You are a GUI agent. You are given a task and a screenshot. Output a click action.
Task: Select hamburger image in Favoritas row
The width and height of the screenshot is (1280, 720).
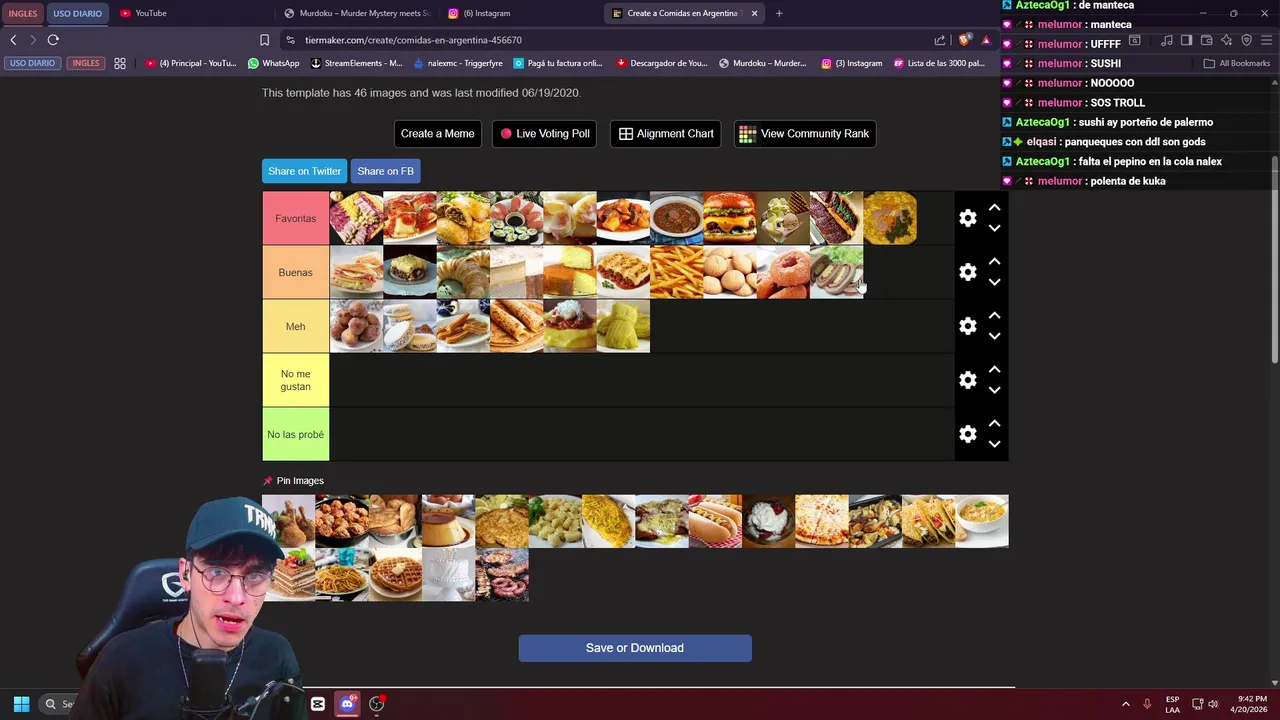click(x=730, y=218)
